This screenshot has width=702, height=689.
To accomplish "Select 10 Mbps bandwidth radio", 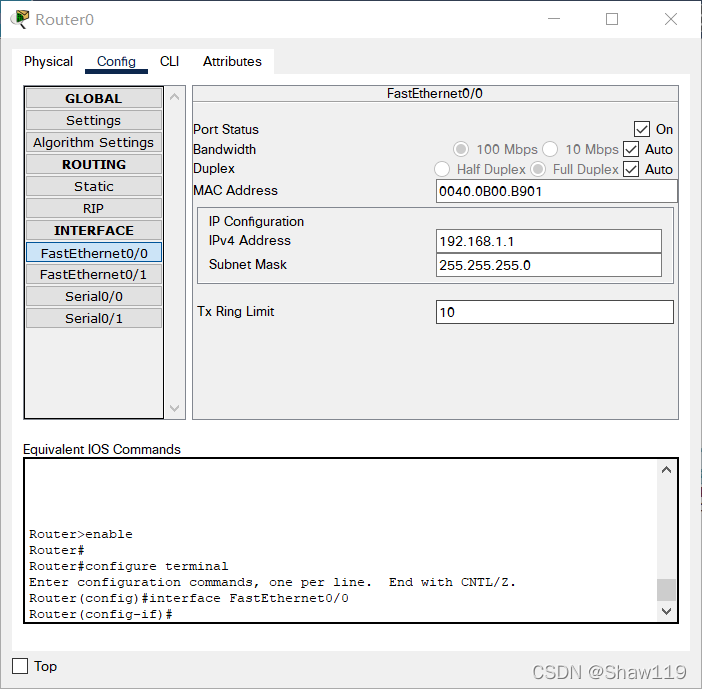I will click(x=550, y=149).
